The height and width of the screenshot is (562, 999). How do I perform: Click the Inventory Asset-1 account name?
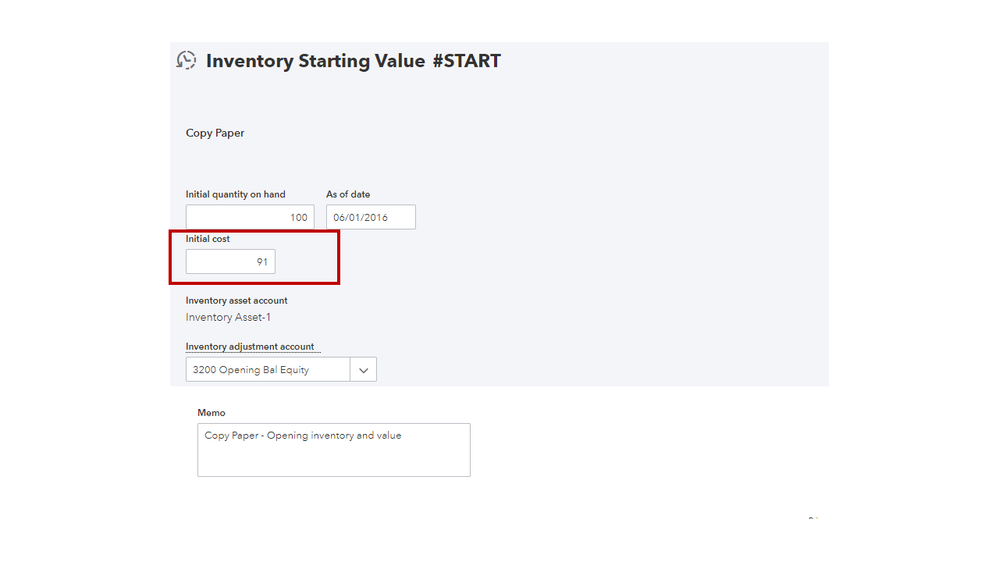point(228,317)
